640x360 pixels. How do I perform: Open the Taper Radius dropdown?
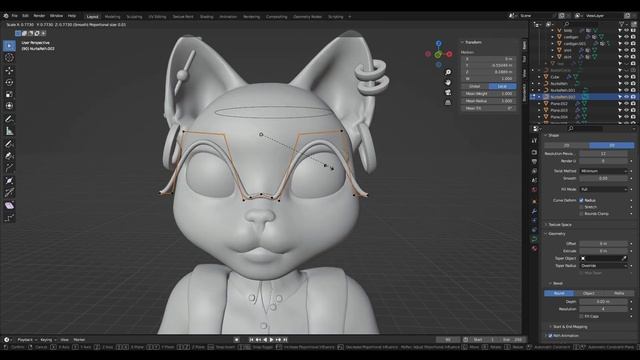point(603,266)
